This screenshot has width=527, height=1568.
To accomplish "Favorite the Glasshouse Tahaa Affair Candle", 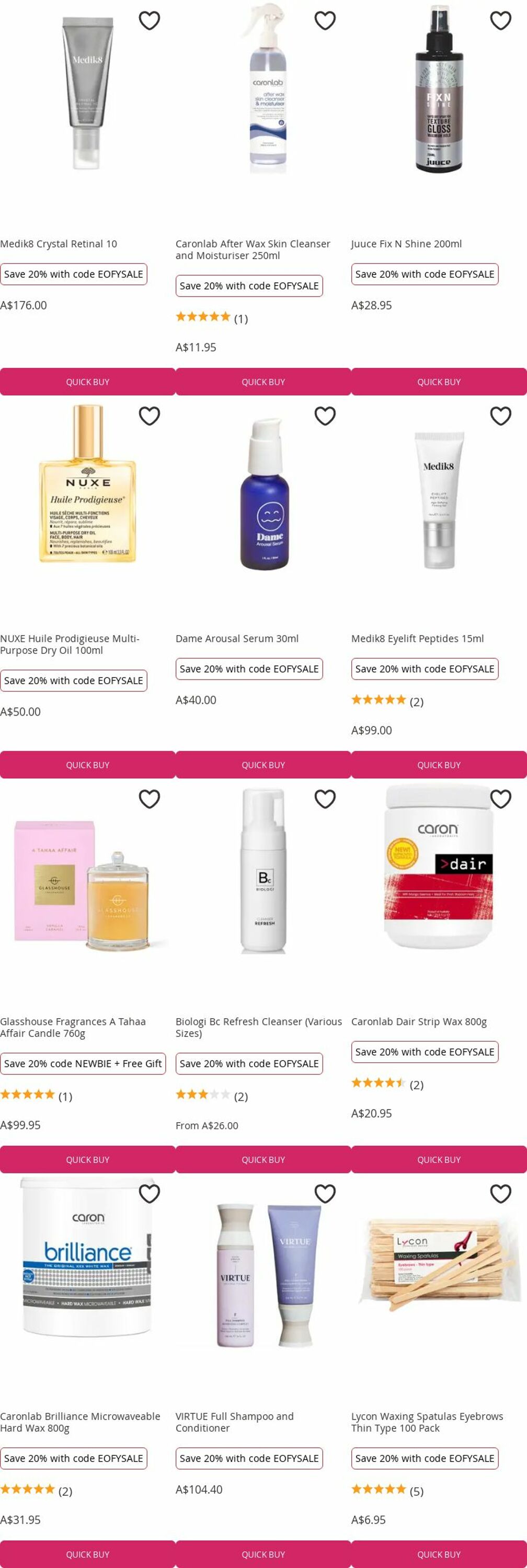I will click(149, 799).
